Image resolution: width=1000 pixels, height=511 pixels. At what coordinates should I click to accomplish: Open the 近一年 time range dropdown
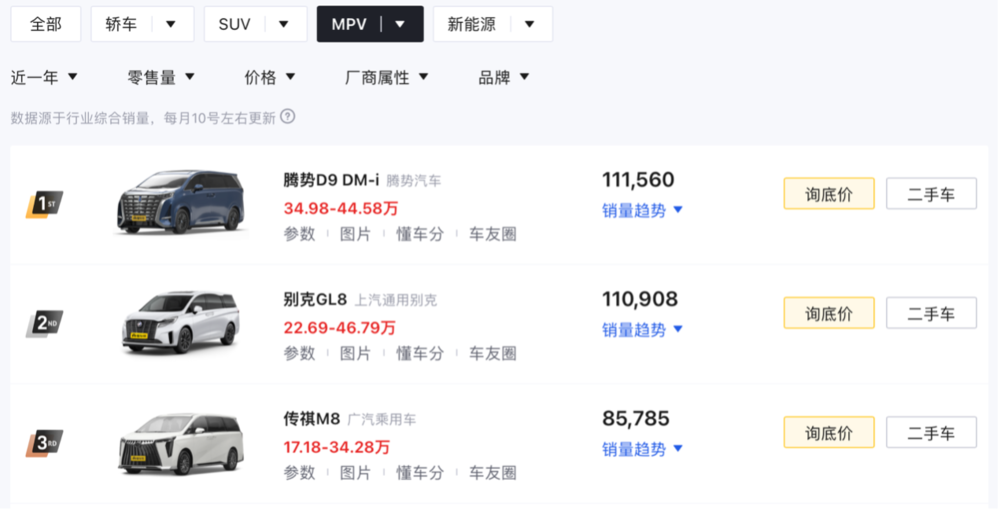click(44, 77)
